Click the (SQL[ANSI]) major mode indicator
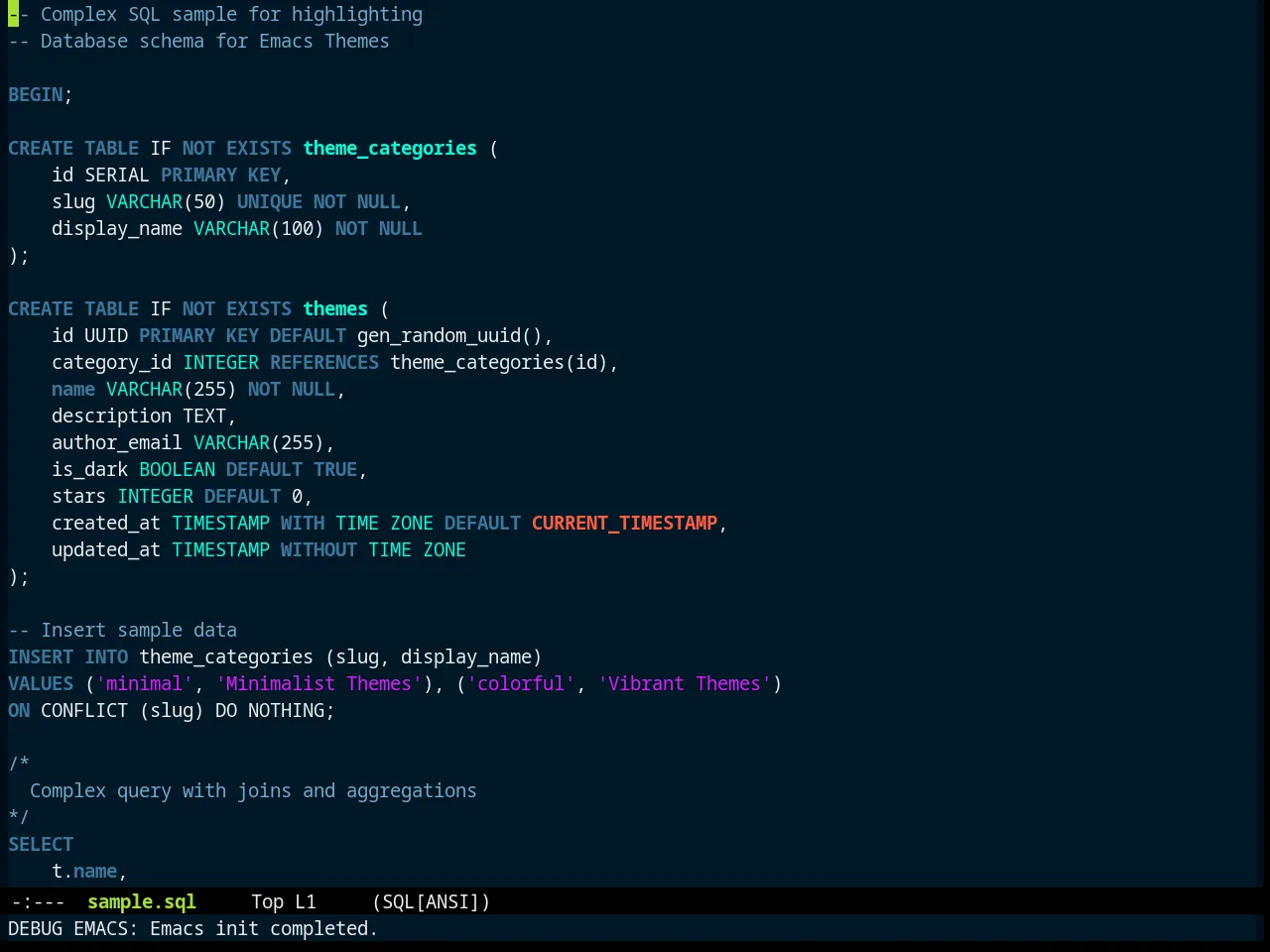Image resolution: width=1270 pixels, height=952 pixels. (432, 901)
